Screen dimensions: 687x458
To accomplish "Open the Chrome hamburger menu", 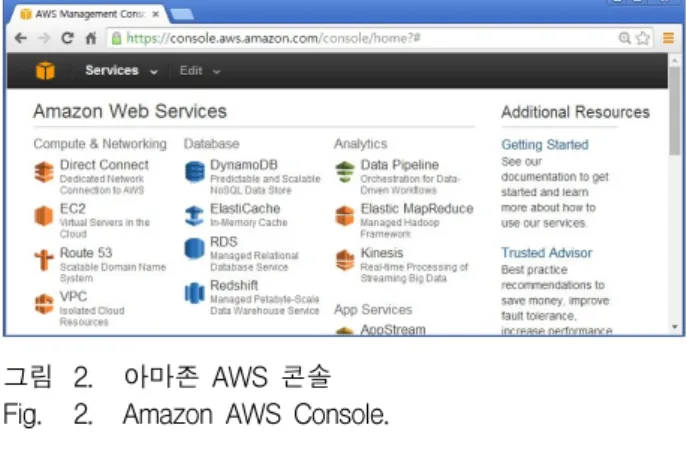I will pos(668,38).
